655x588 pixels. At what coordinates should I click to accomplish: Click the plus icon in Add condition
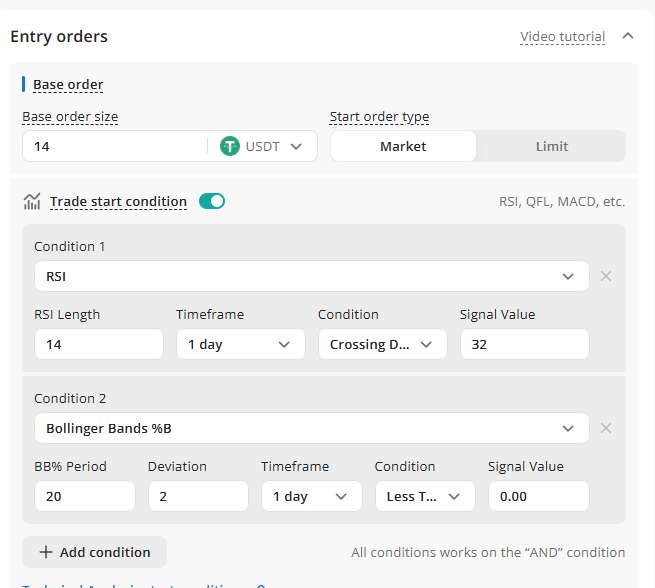46,552
